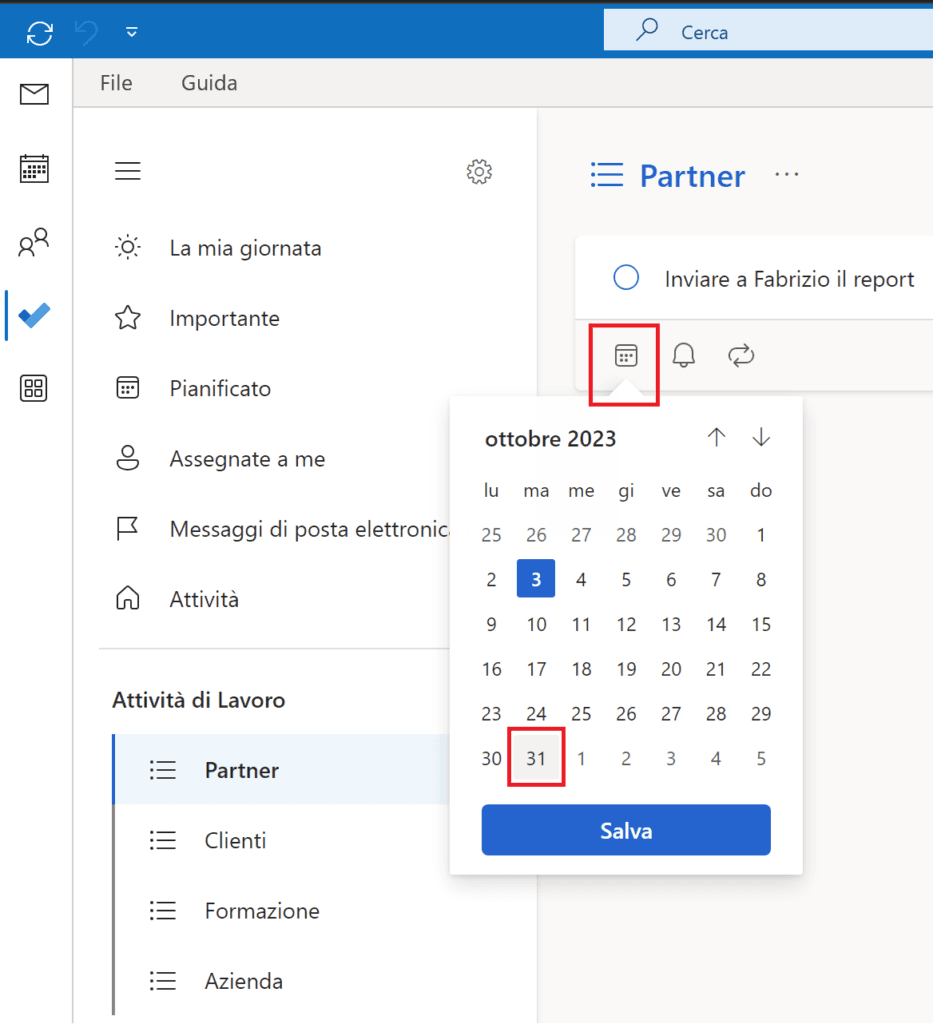Screen dimensions: 933x1024
Task: Select September 25 in the first calendar row
Action: [492, 534]
